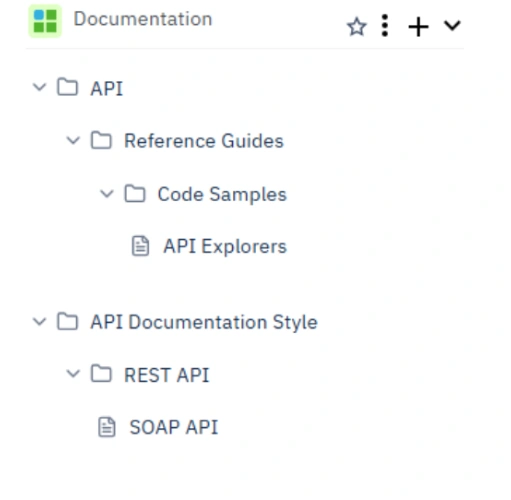Viewport: 511px width, 500px height.
Task: Select the API Documentation Style folder label
Action: tap(204, 322)
